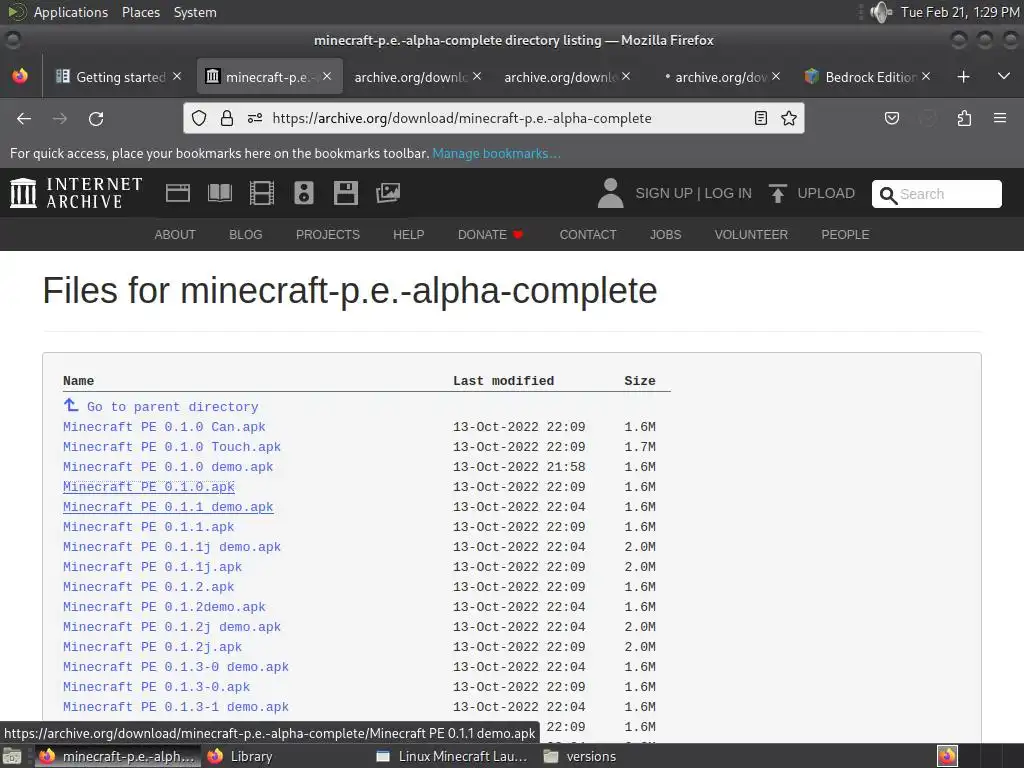Click the PROJECTS navigation link
The image size is (1024, 768).
[x=328, y=234]
